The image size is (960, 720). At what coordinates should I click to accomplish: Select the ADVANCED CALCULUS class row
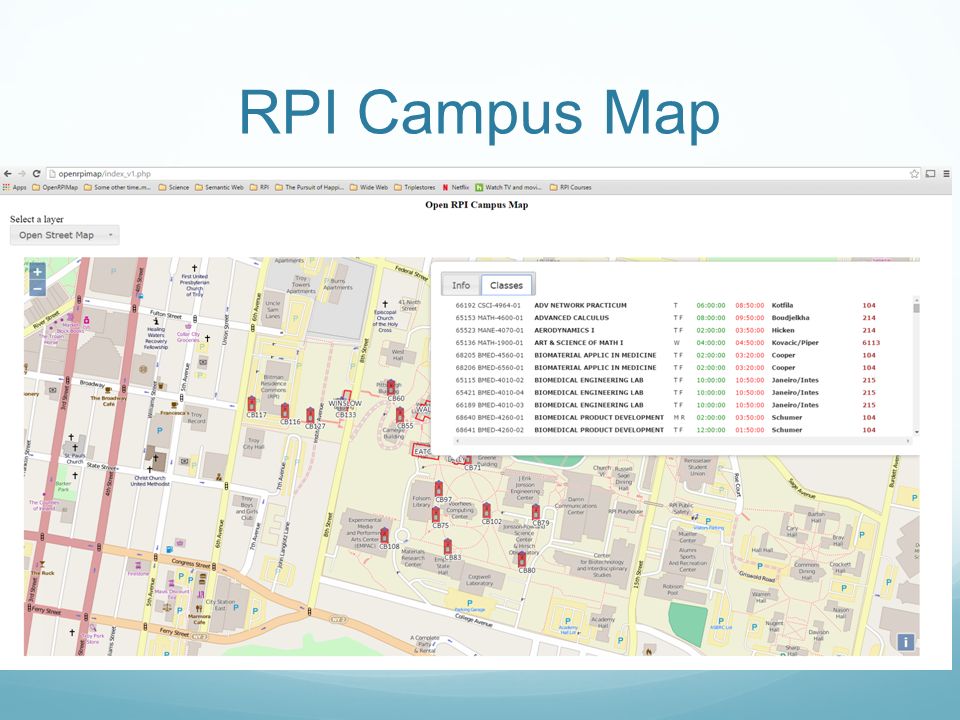(666, 318)
